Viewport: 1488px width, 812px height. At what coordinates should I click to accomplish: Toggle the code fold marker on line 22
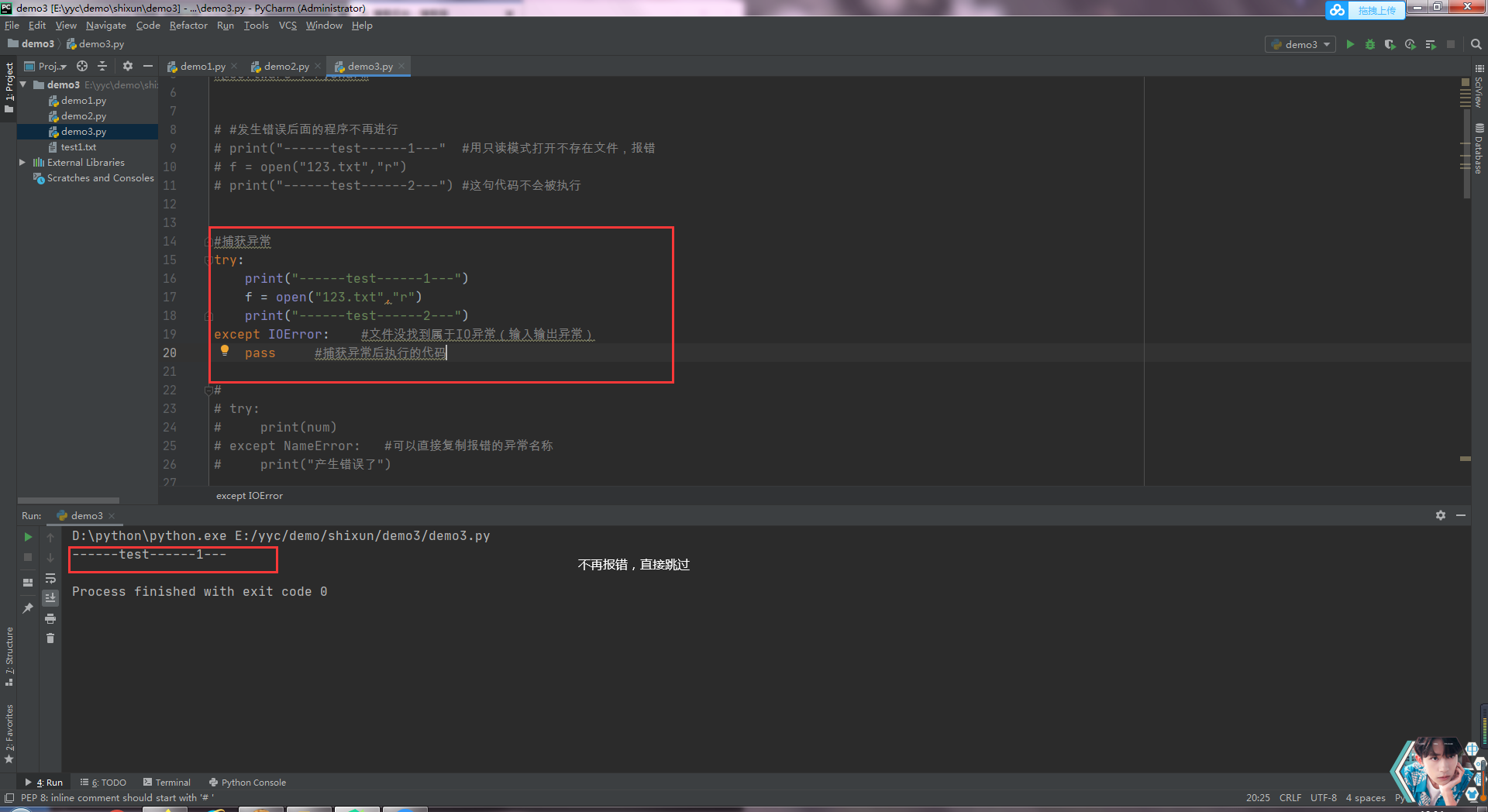[208, 391]
